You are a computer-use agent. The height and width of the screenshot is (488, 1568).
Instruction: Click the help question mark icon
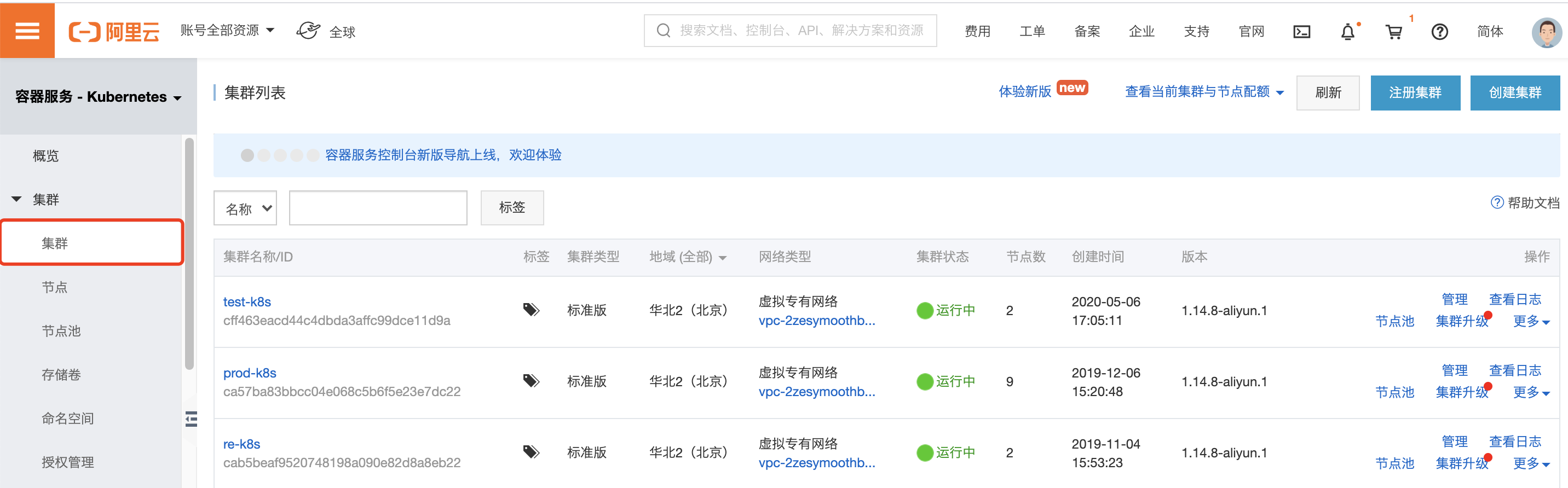[1439, 32]
